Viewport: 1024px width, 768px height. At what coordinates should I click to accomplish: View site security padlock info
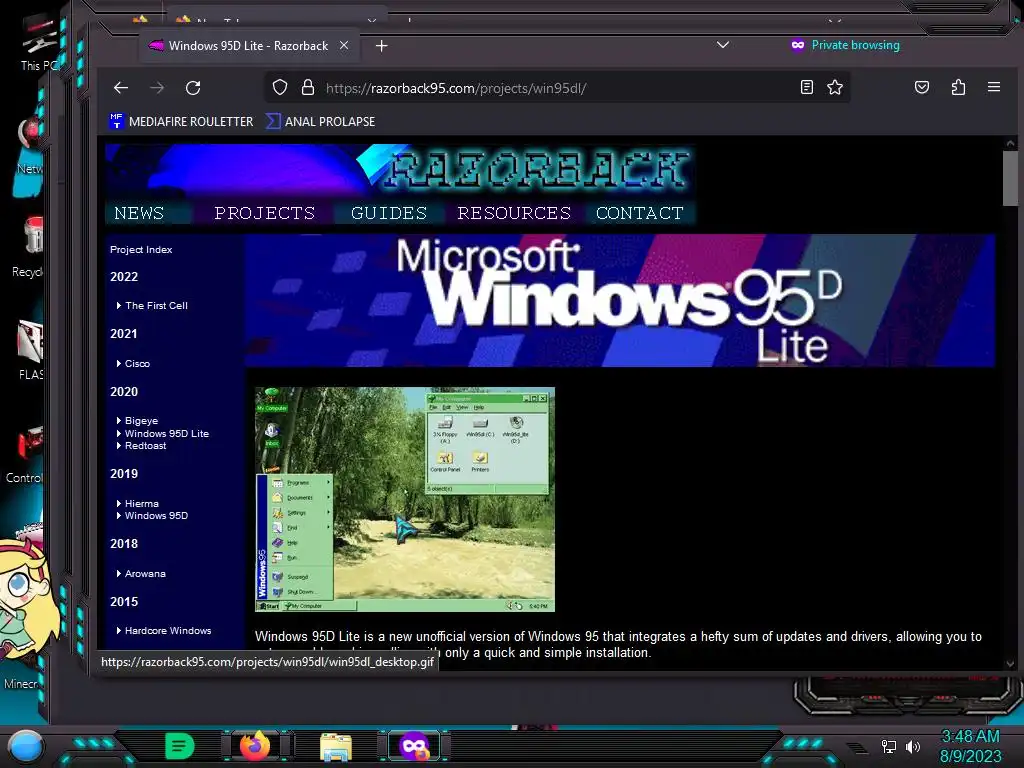tap(308, 88)
